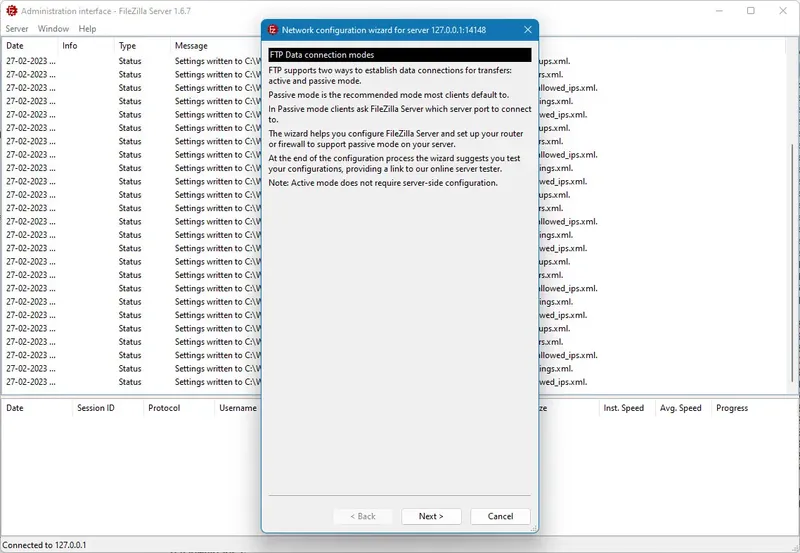Click the 'Note: Active mode does not require' line
The width and height of the screenshot is (800, 553).
(383, 183)
